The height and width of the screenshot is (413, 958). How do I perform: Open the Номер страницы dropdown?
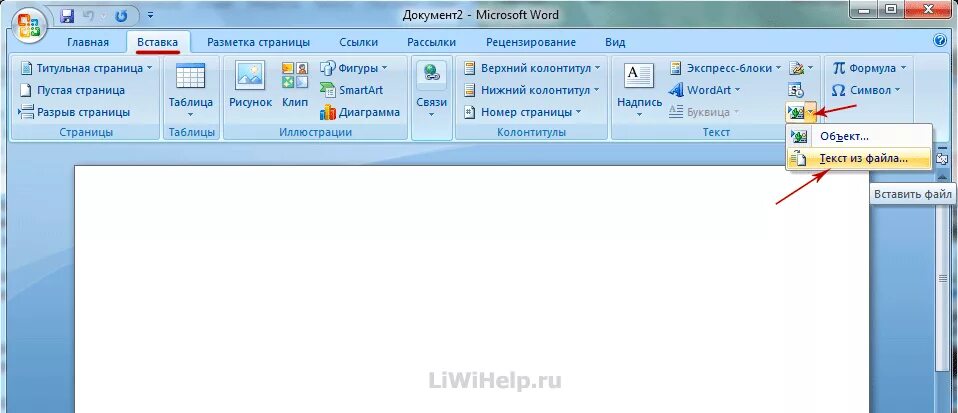(x=522, y=112)
